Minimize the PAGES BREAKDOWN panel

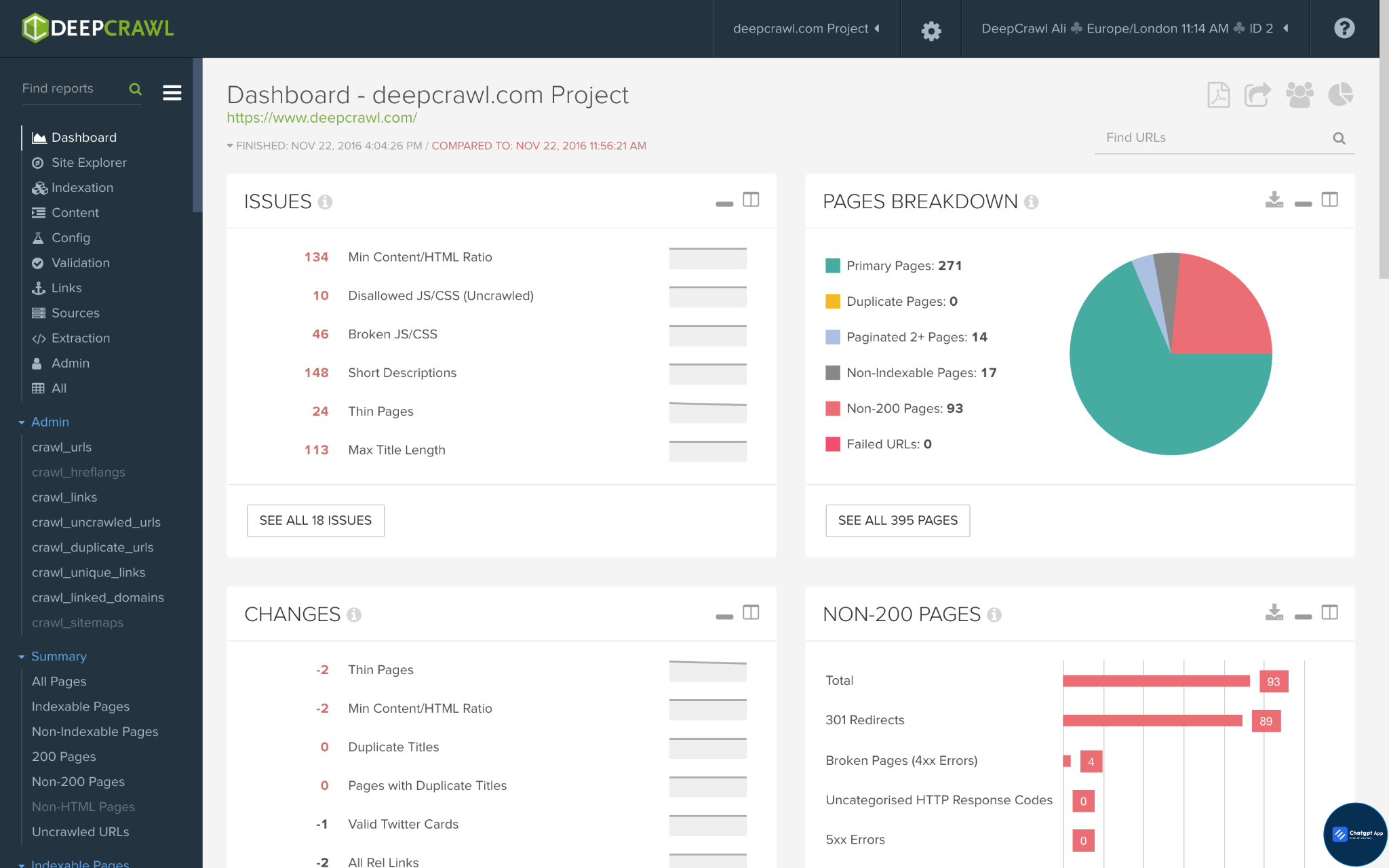coord(1303,203)
